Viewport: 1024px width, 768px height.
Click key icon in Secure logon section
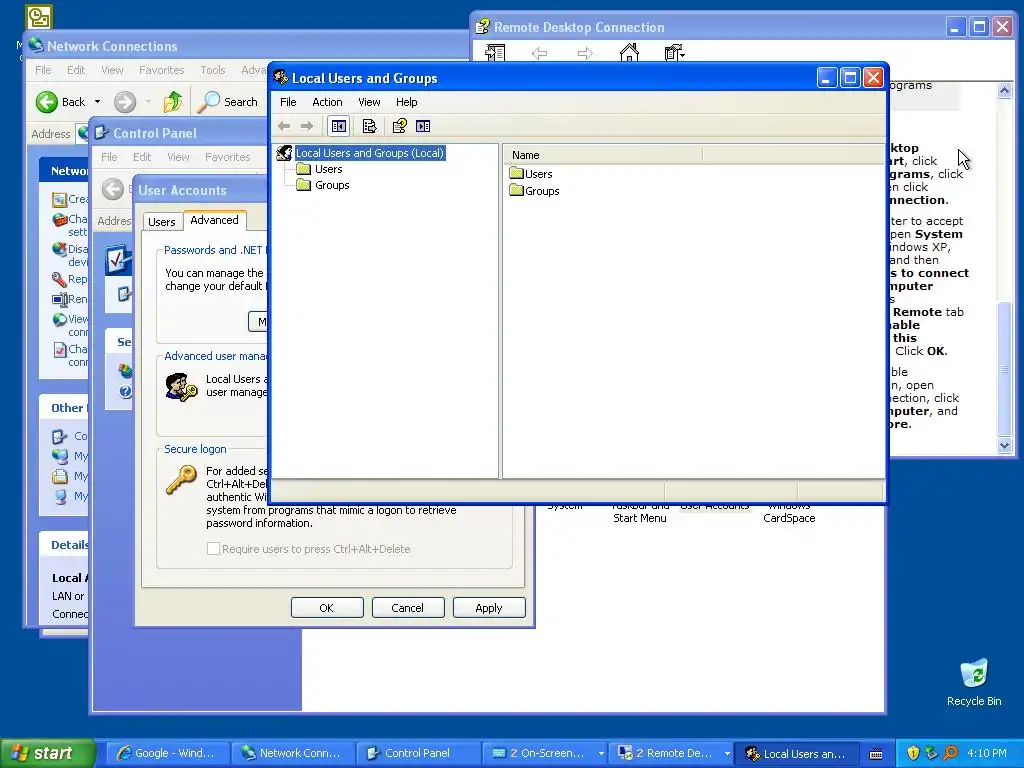182,480
